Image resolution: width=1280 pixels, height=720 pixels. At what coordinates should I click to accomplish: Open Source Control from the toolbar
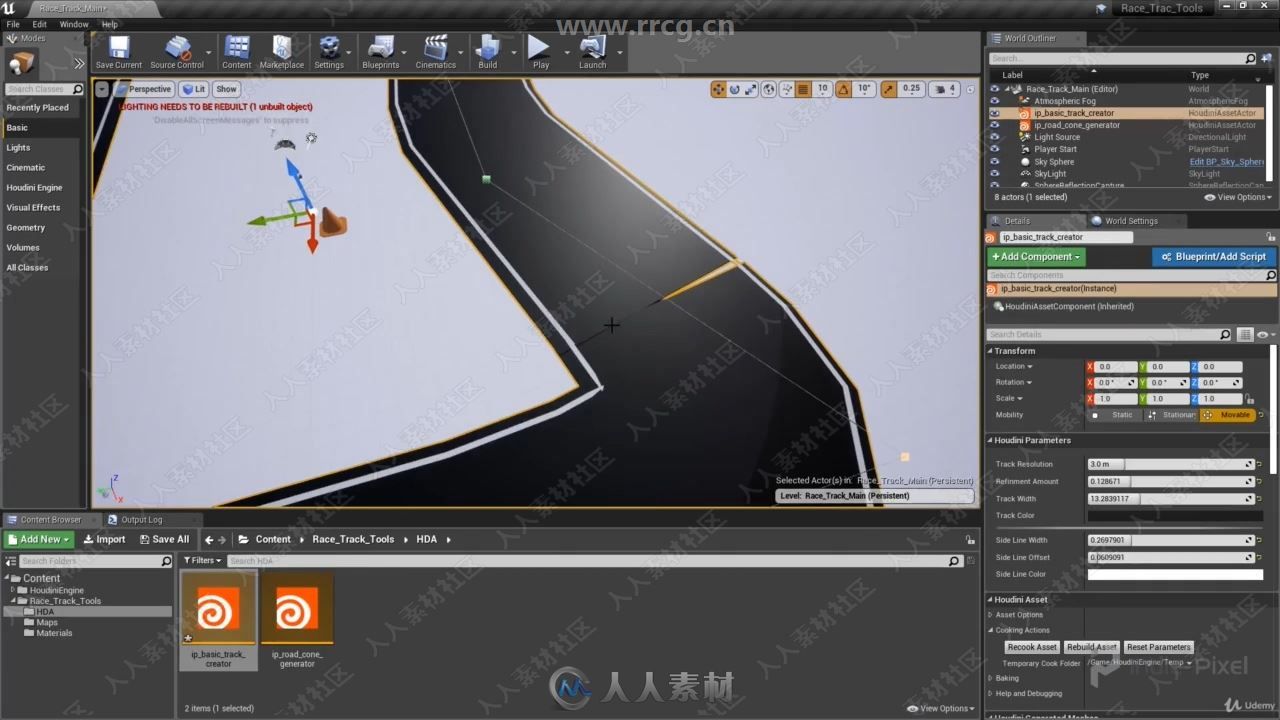[x=177, y=52]
